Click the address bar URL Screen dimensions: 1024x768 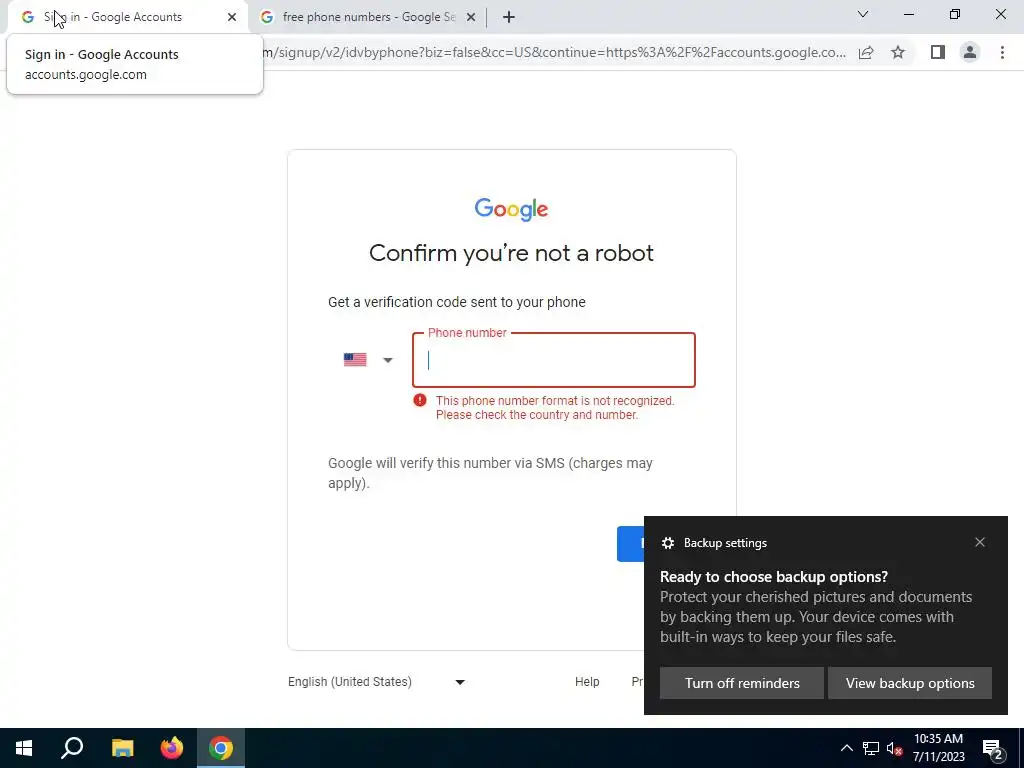(554, 52)
